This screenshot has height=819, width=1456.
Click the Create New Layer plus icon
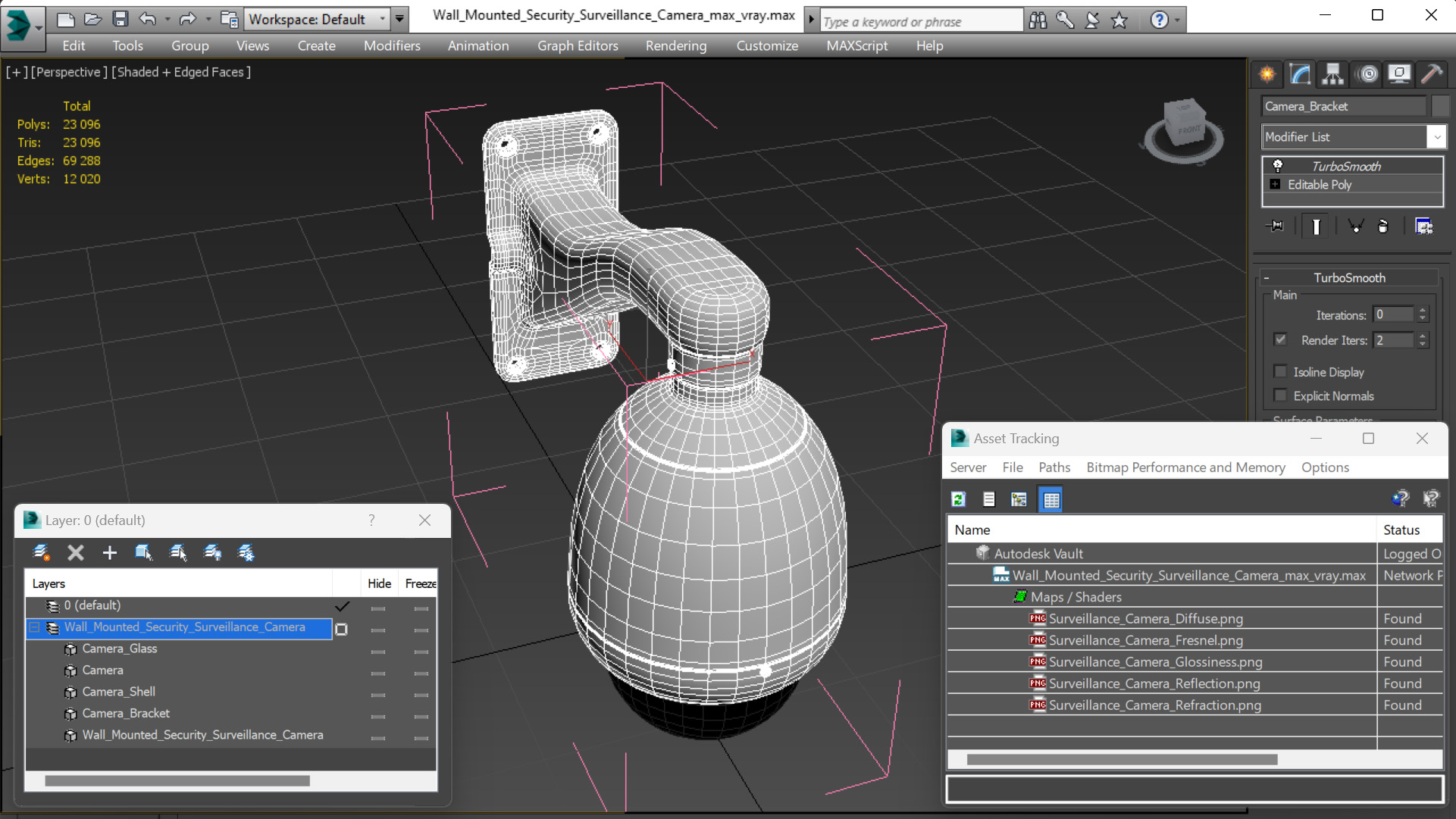[x=110, y=553]
